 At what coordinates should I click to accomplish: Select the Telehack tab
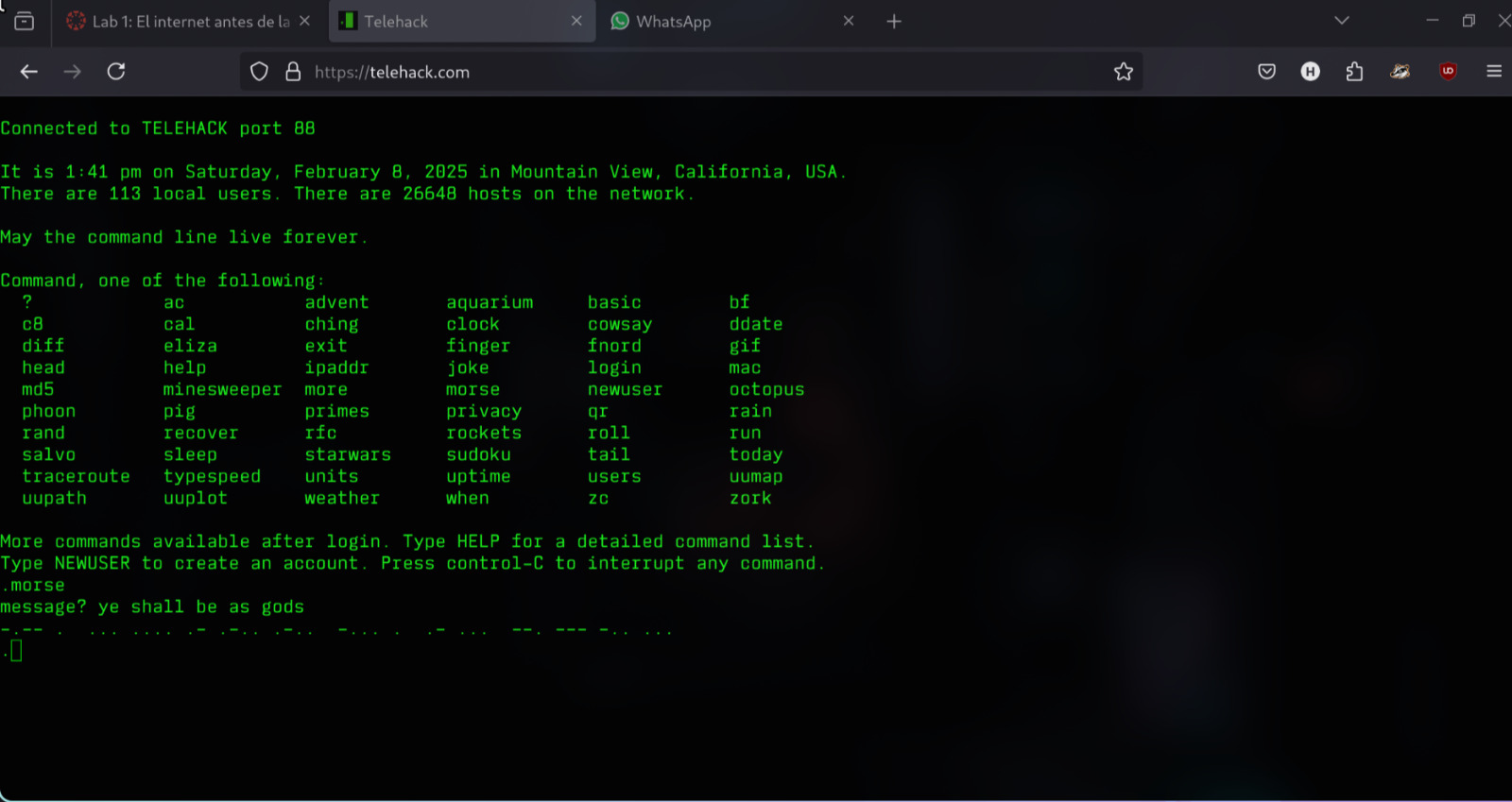tap(462, 21)
